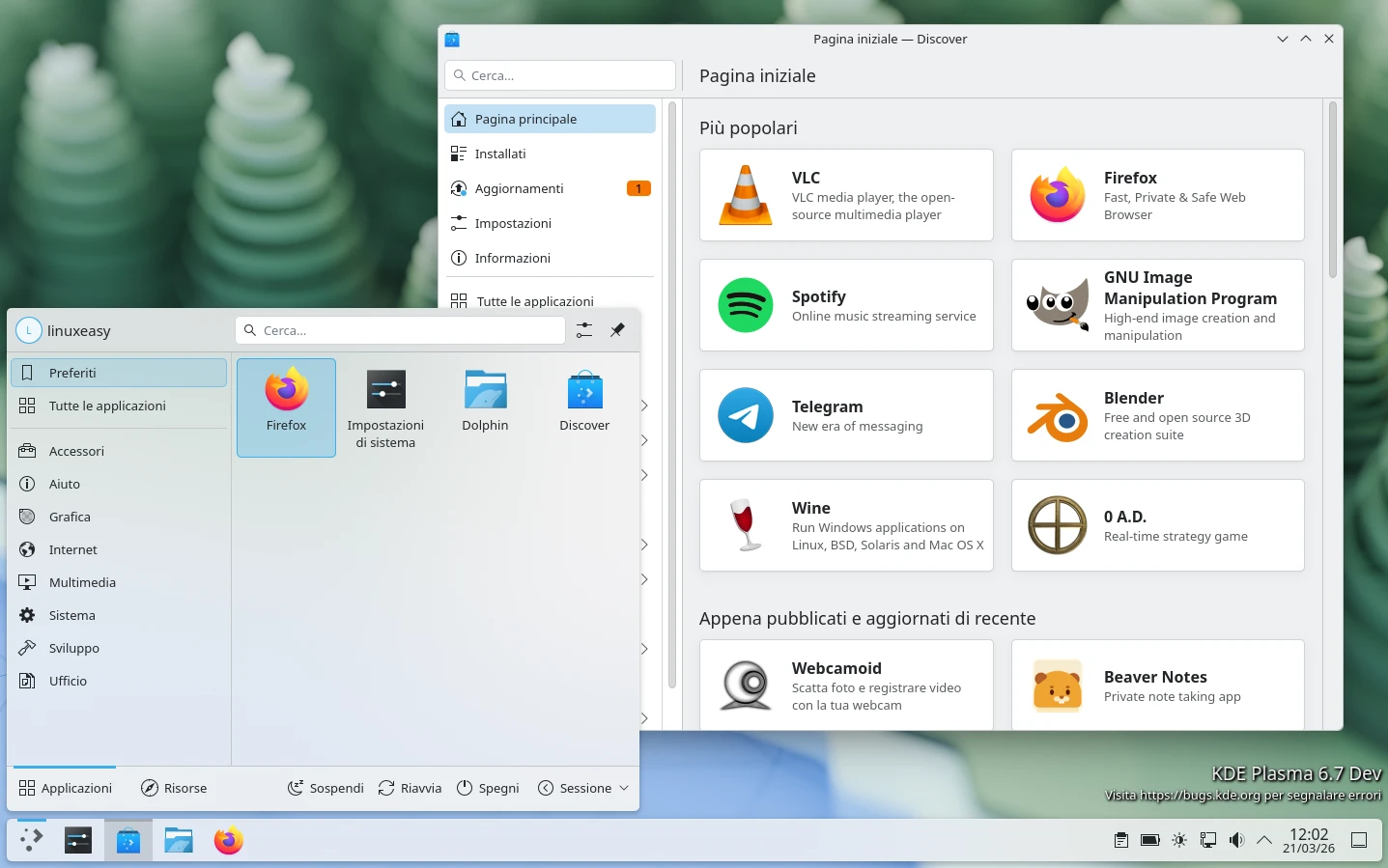Toggle the pin to keep launcher open
Viewport: 1388px width, 868px height.
pos(617,329)
